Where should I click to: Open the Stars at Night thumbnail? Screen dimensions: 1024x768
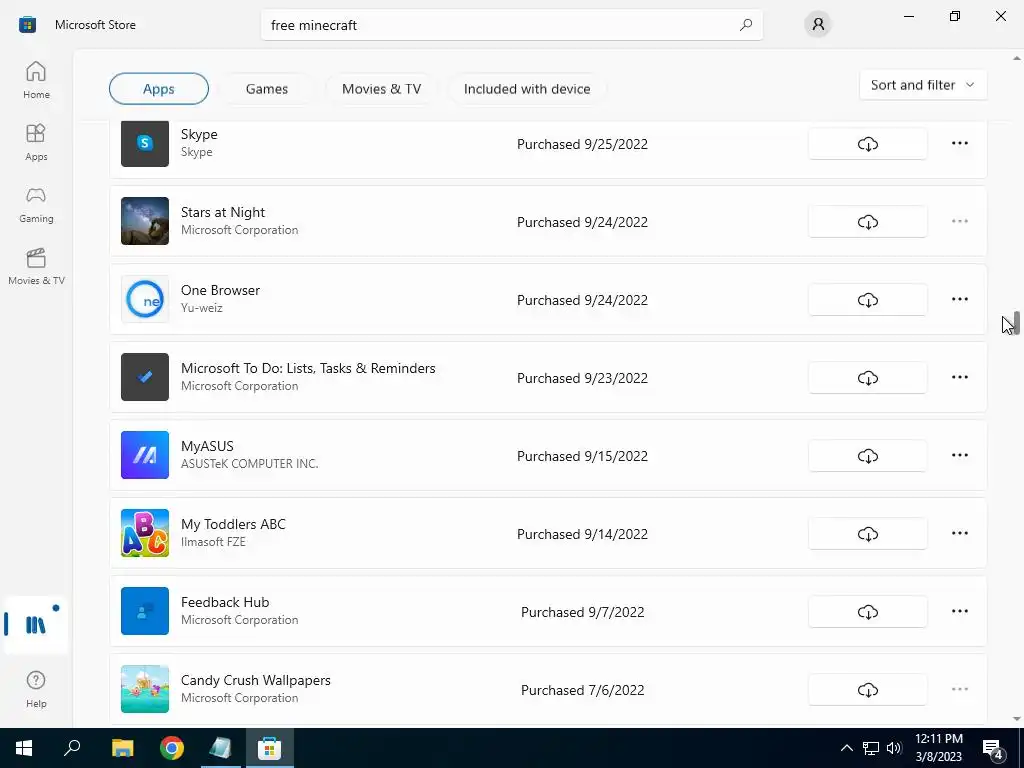pos(145,221)
